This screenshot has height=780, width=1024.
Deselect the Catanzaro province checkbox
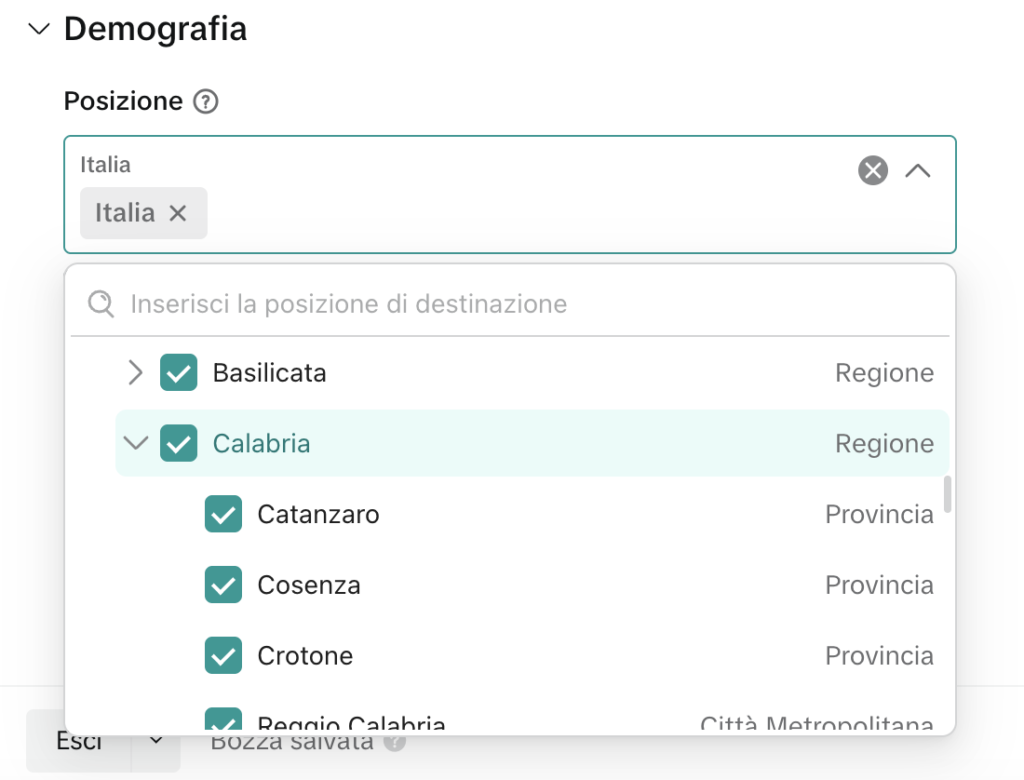tap(223, 515)
